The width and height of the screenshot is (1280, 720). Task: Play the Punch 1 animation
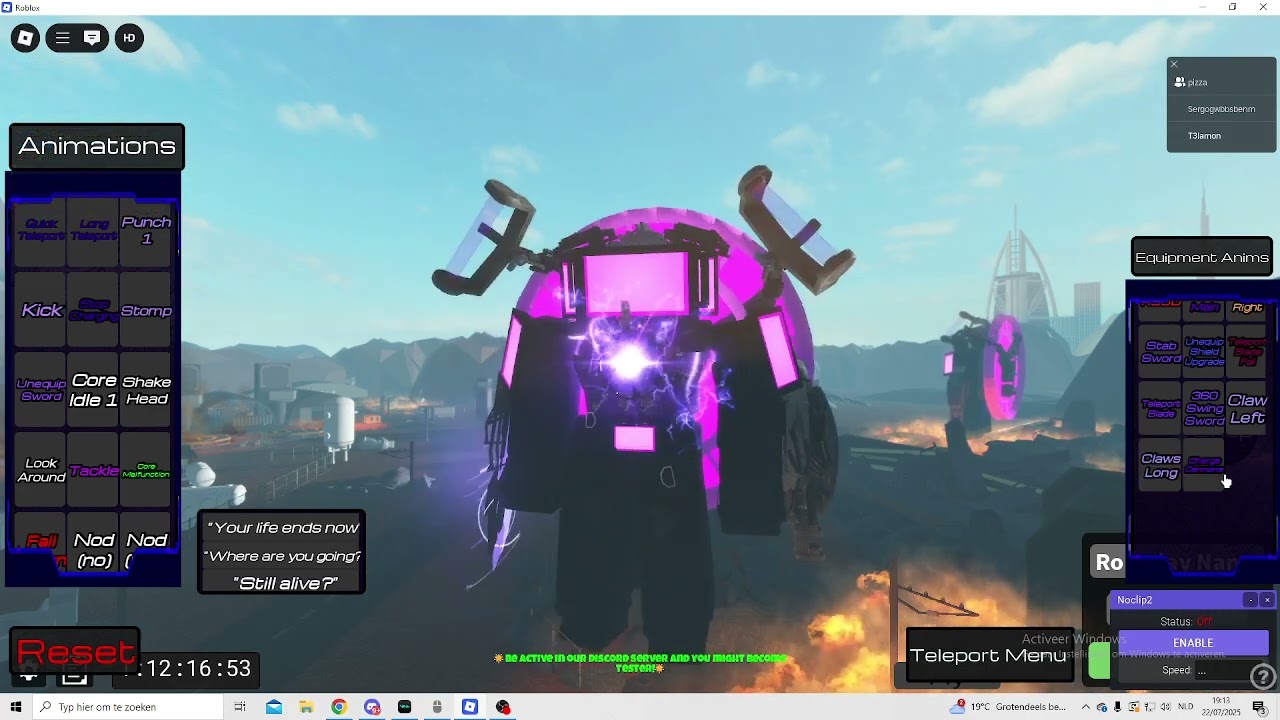tap(146, 231)
